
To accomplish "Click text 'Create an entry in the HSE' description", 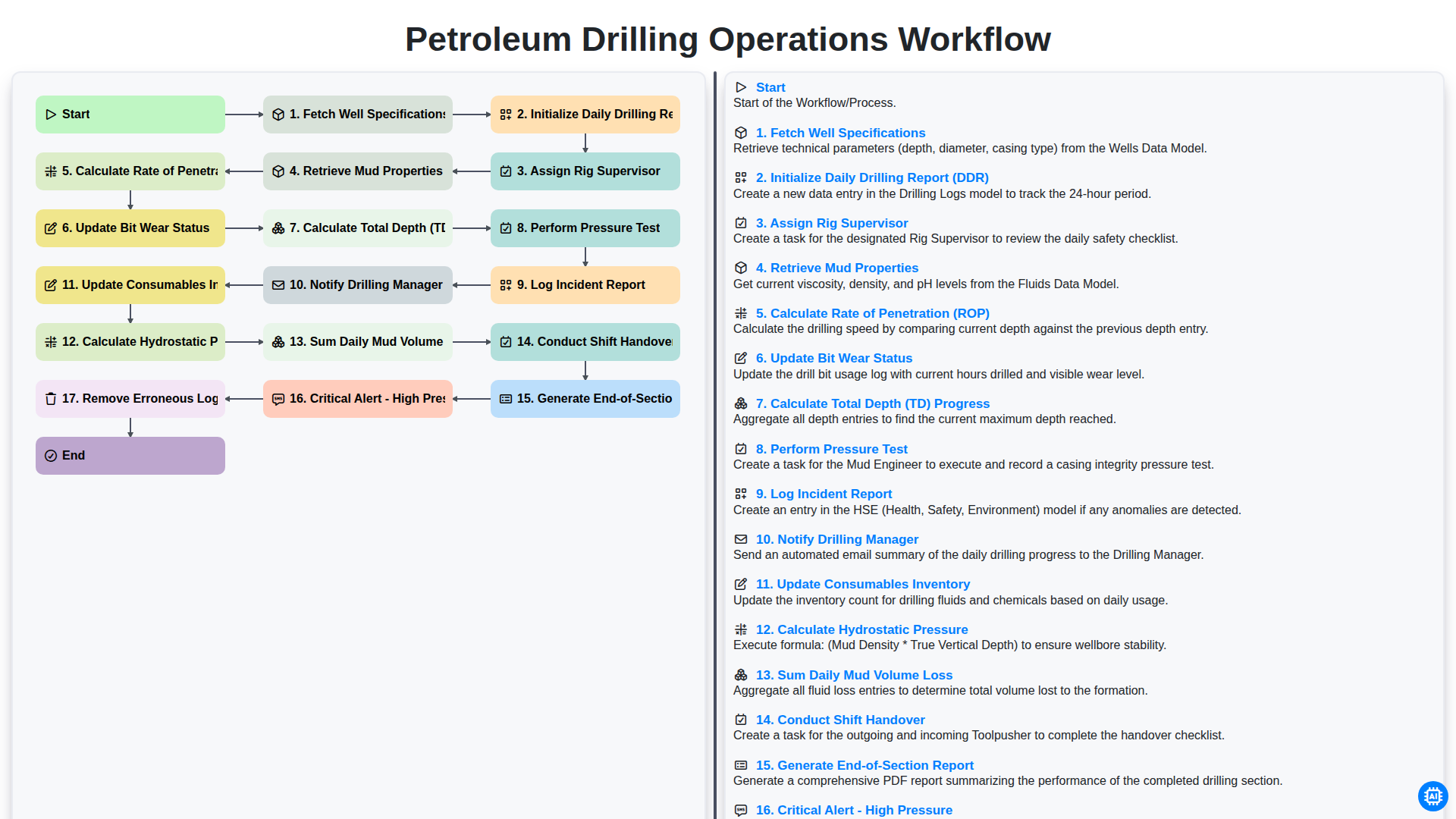I will [x=987, y=510].
